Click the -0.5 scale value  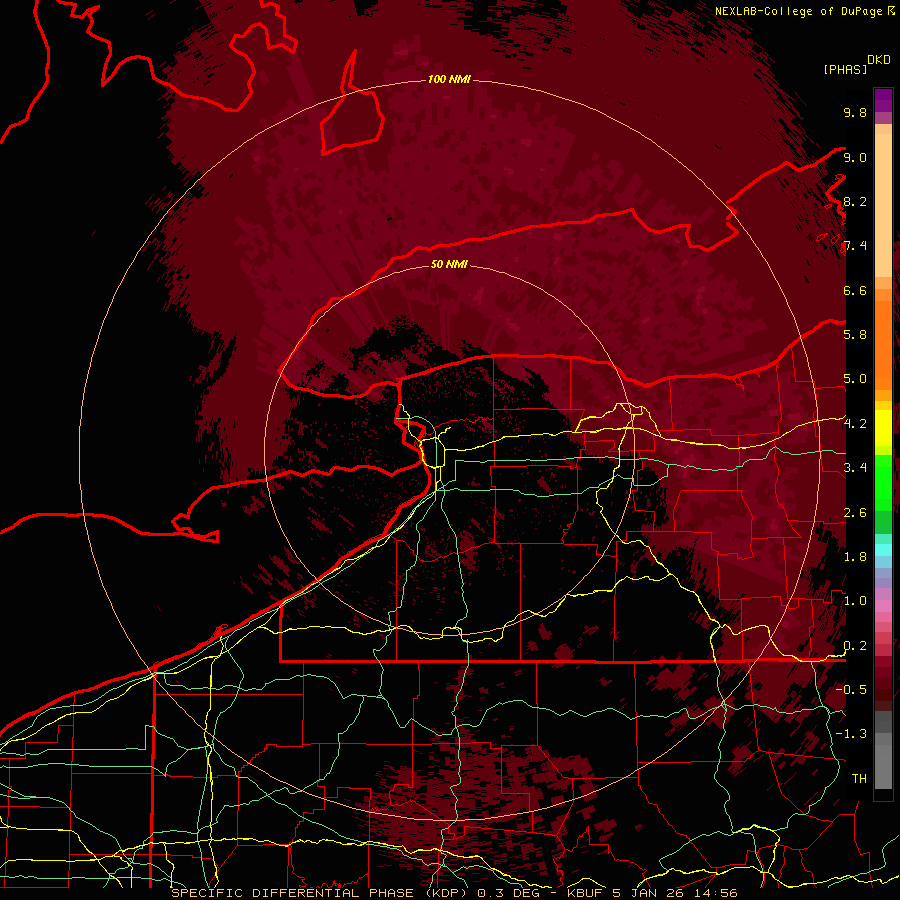851,690
